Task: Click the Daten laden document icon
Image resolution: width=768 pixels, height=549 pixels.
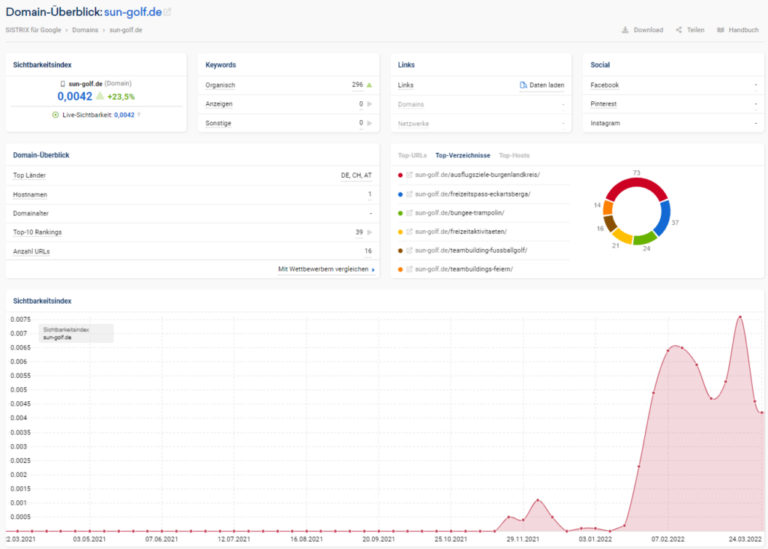Action: tap(523, 85)
